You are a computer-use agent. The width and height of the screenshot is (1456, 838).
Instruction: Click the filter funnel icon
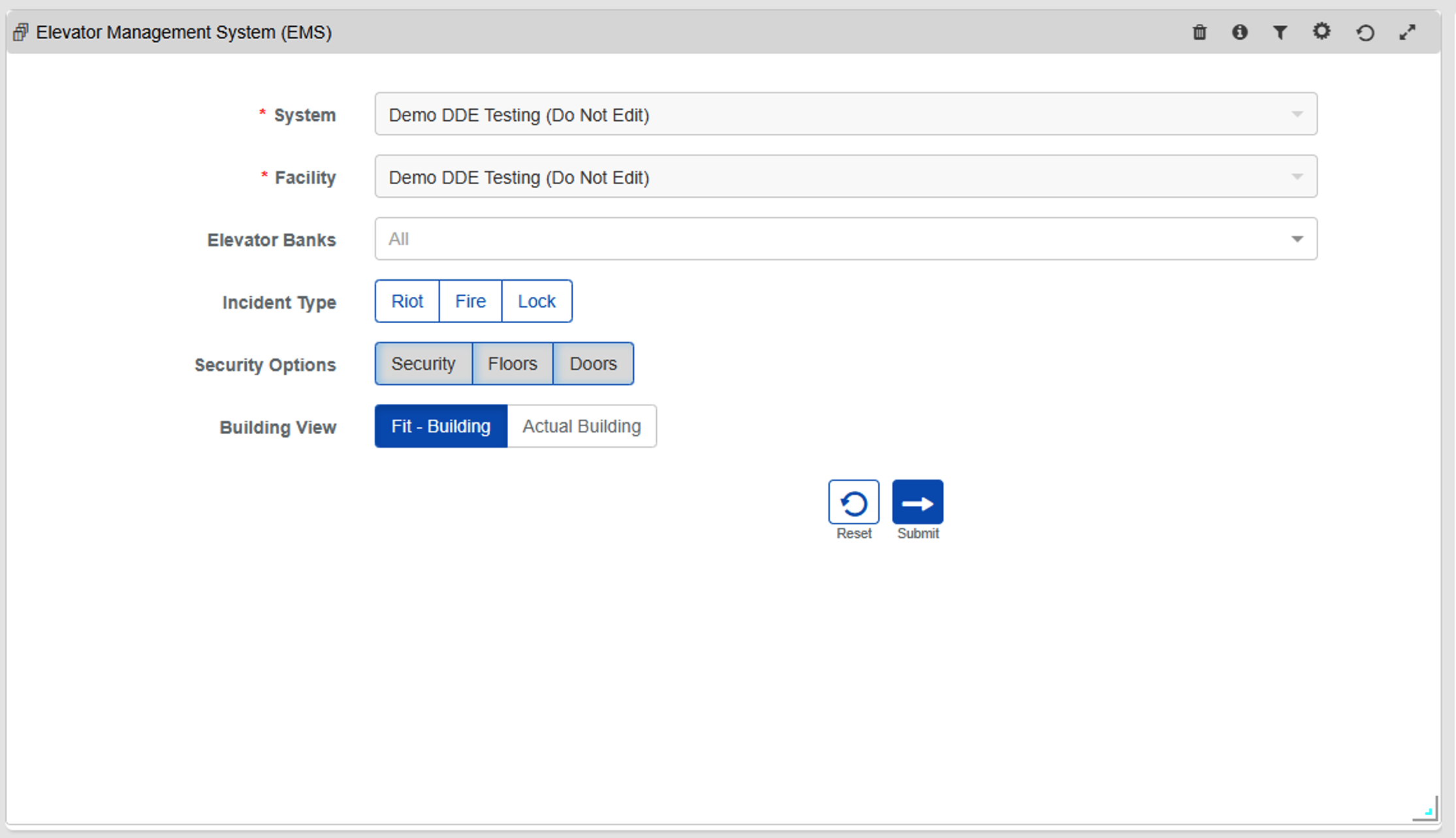pos(1280,32)
